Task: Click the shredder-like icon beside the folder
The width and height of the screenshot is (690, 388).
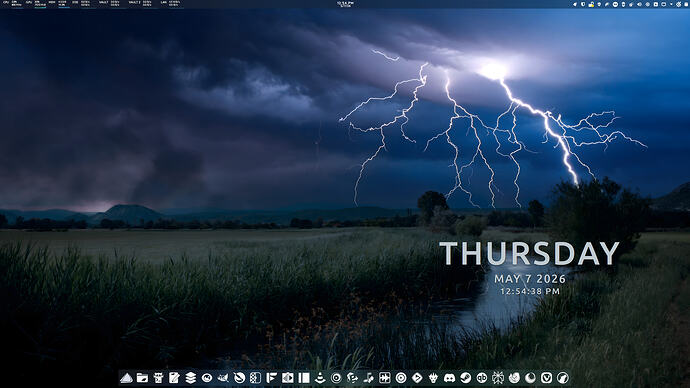Action: coord(158,378)
